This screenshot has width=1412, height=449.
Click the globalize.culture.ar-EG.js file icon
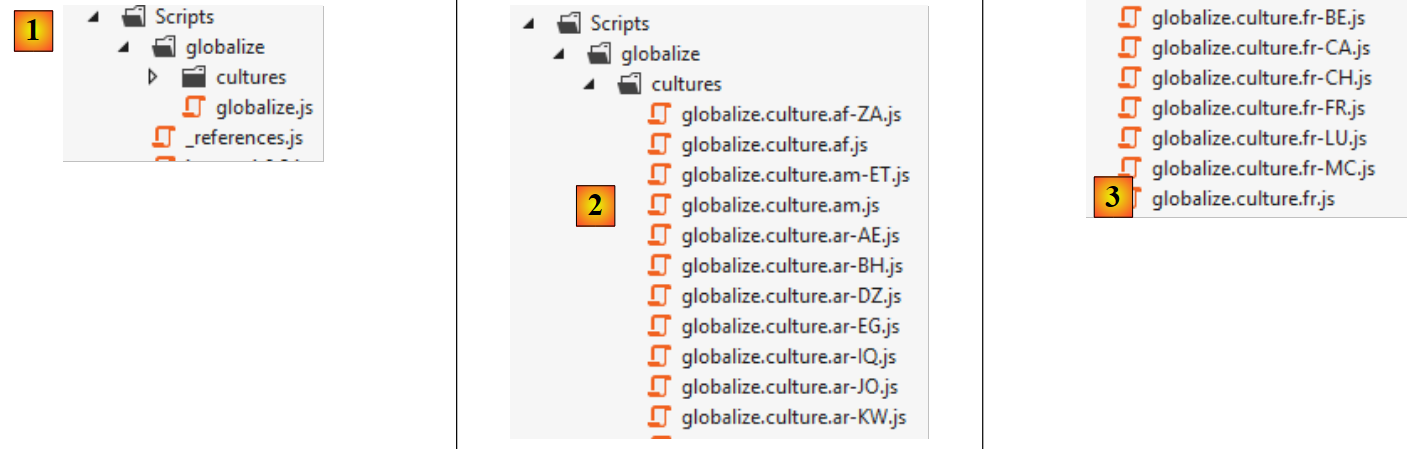coord(659,326)
